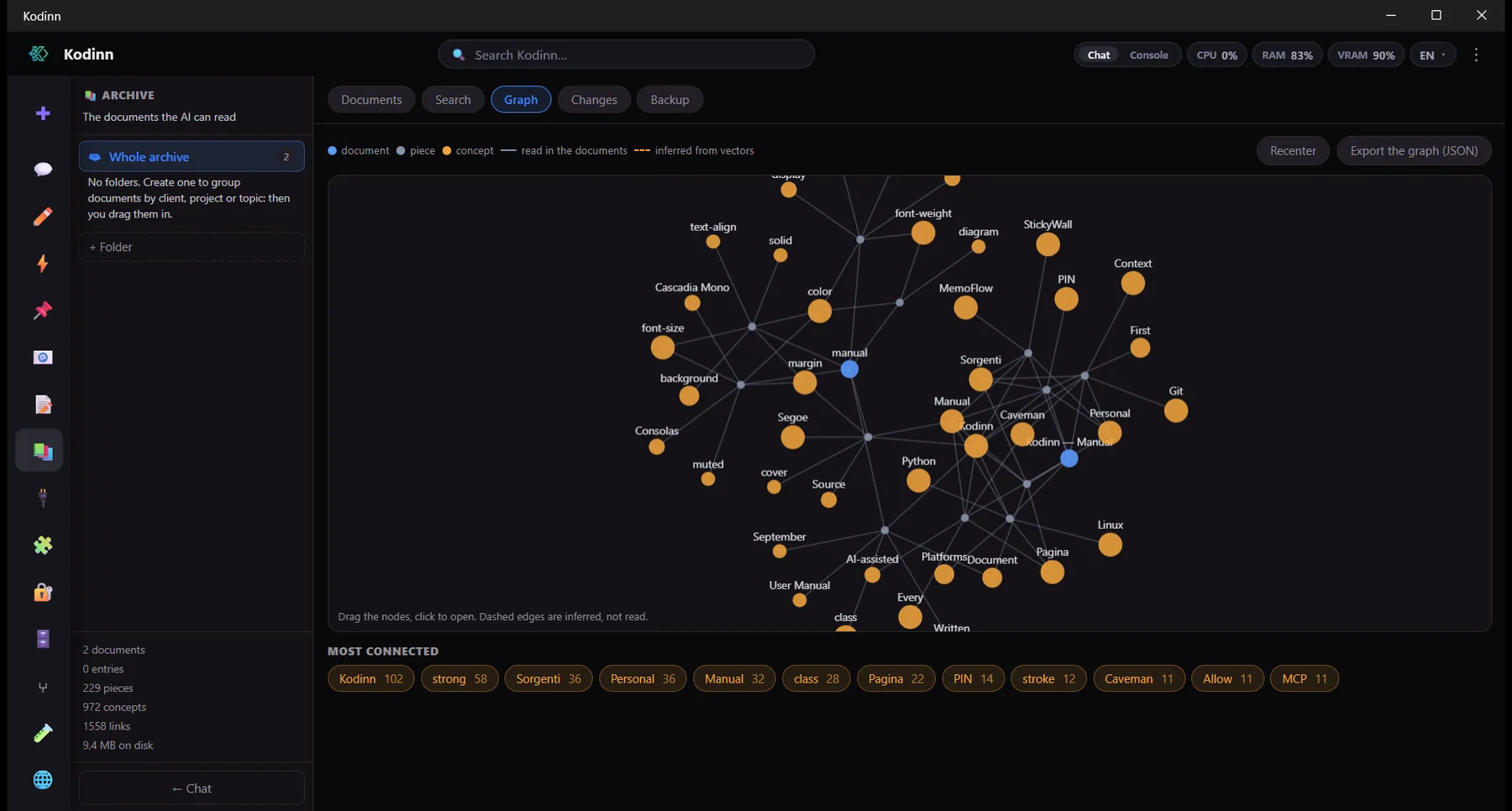
Task: Click the 'September' concept node
Action: 780,552
